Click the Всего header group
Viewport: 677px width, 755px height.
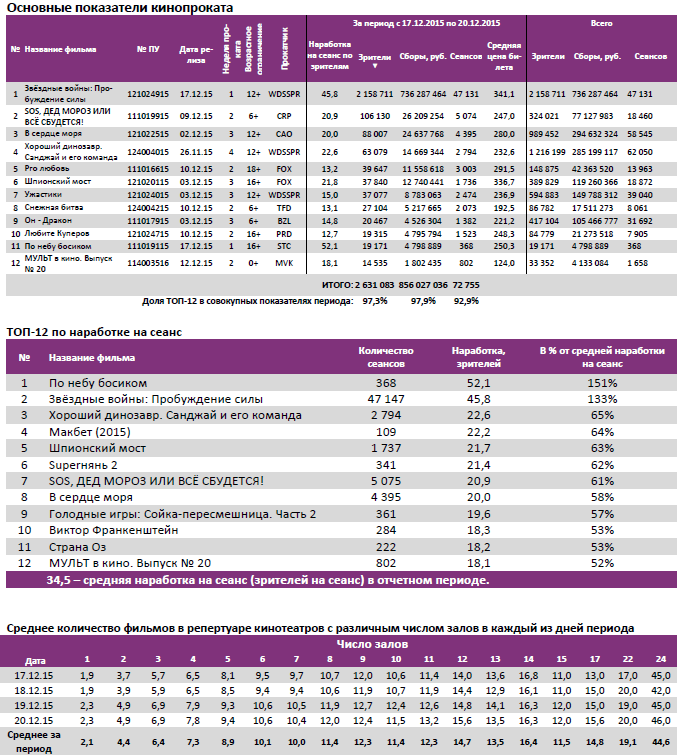[x=600, y=21]
